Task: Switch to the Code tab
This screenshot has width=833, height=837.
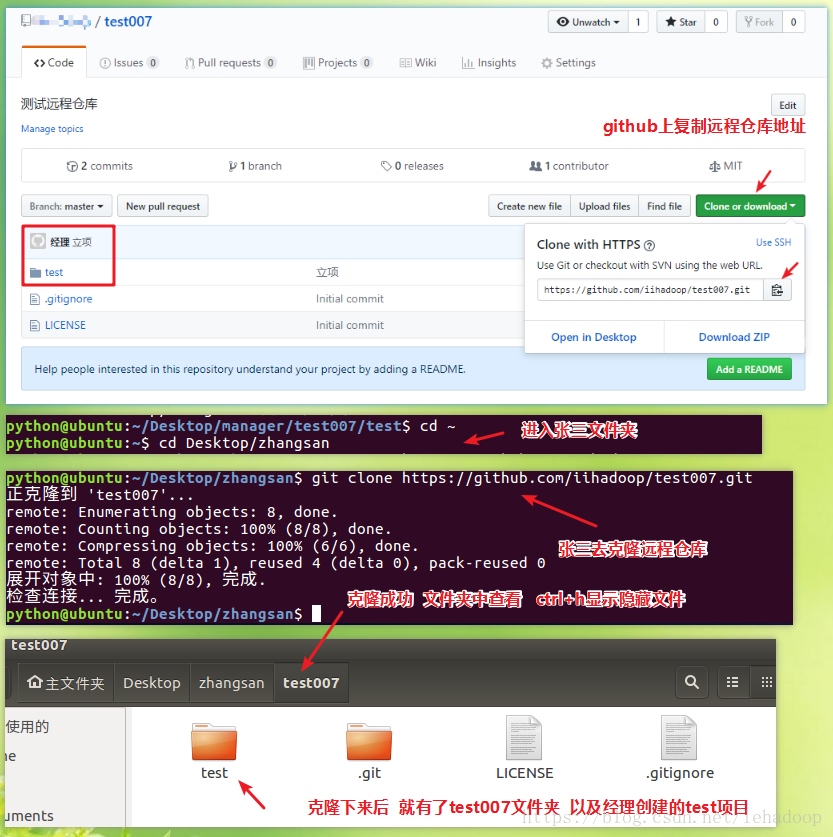Action: tap(54, 62)
